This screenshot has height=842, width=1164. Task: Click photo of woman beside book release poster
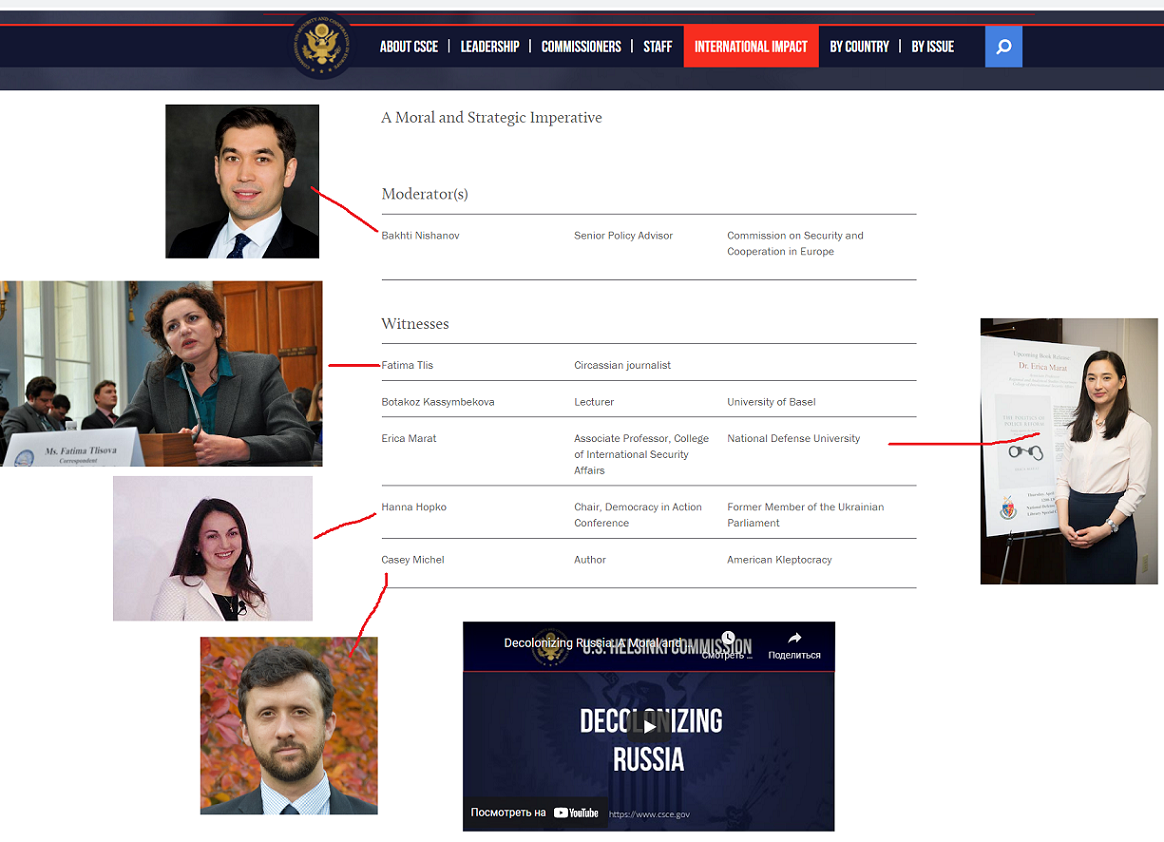tap(1068, 451)
